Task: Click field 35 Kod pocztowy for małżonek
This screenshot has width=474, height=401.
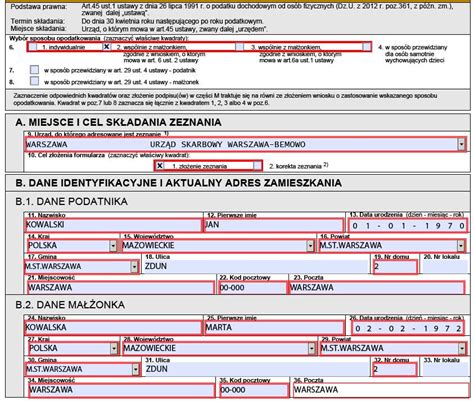Action: click(254, 390)
